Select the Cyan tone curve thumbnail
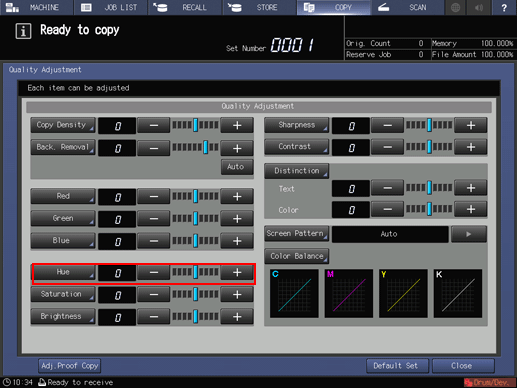This screenshot has height=388, width=517. coord(294,294)
